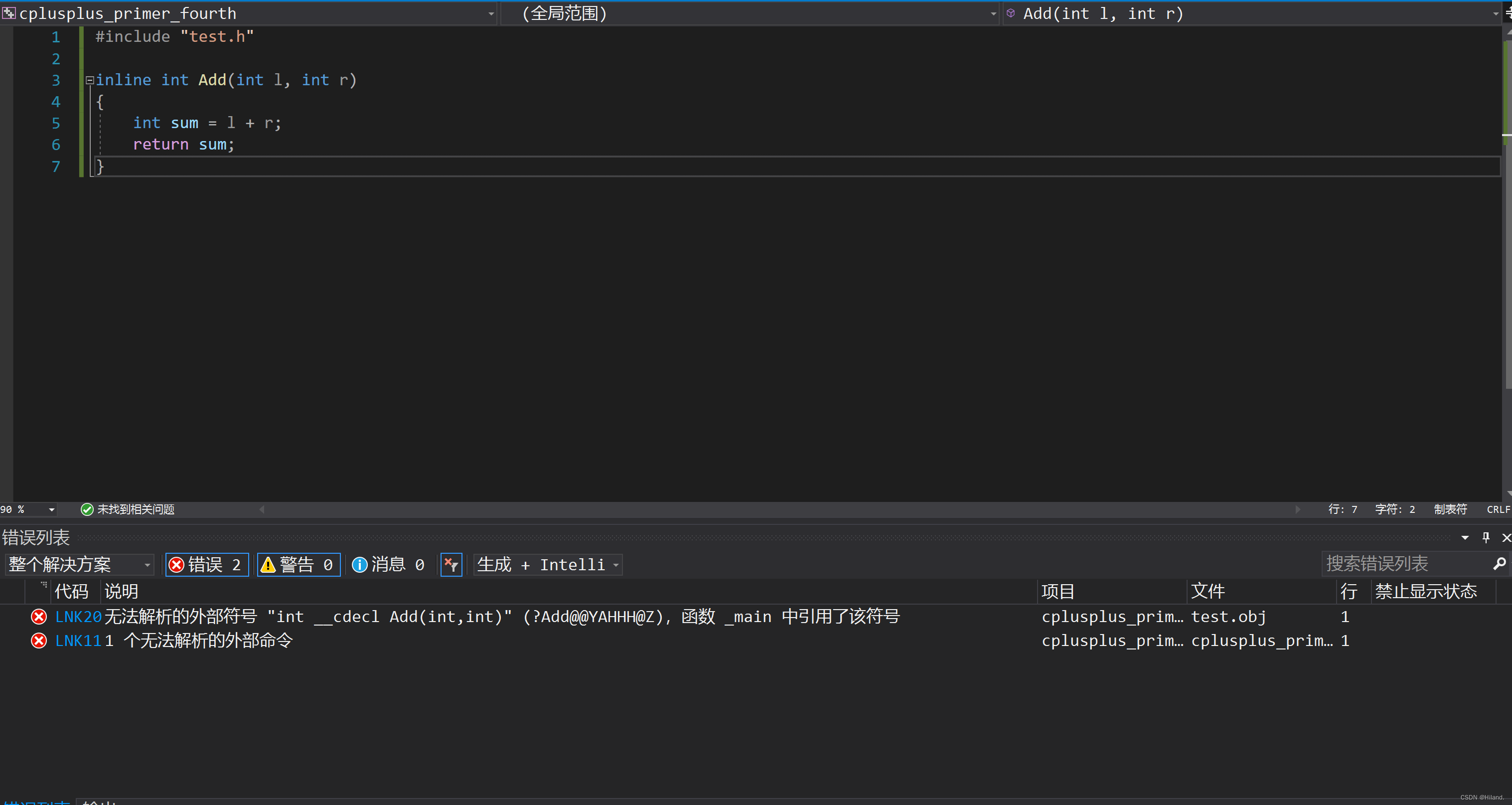
Task: Click the red error icon on the LNK2019 row
Action: coord(39,617)
